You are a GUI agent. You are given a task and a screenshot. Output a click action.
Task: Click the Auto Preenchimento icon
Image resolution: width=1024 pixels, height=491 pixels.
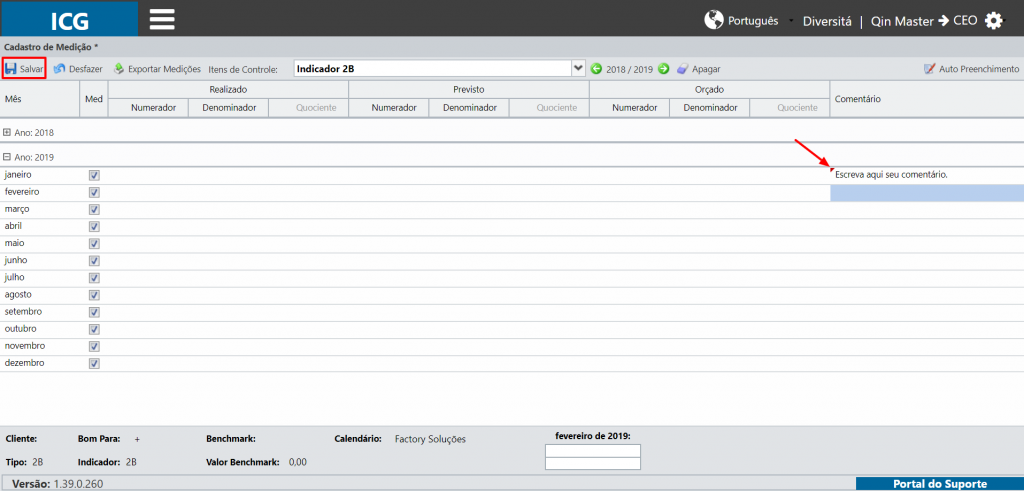click(929, 69)
